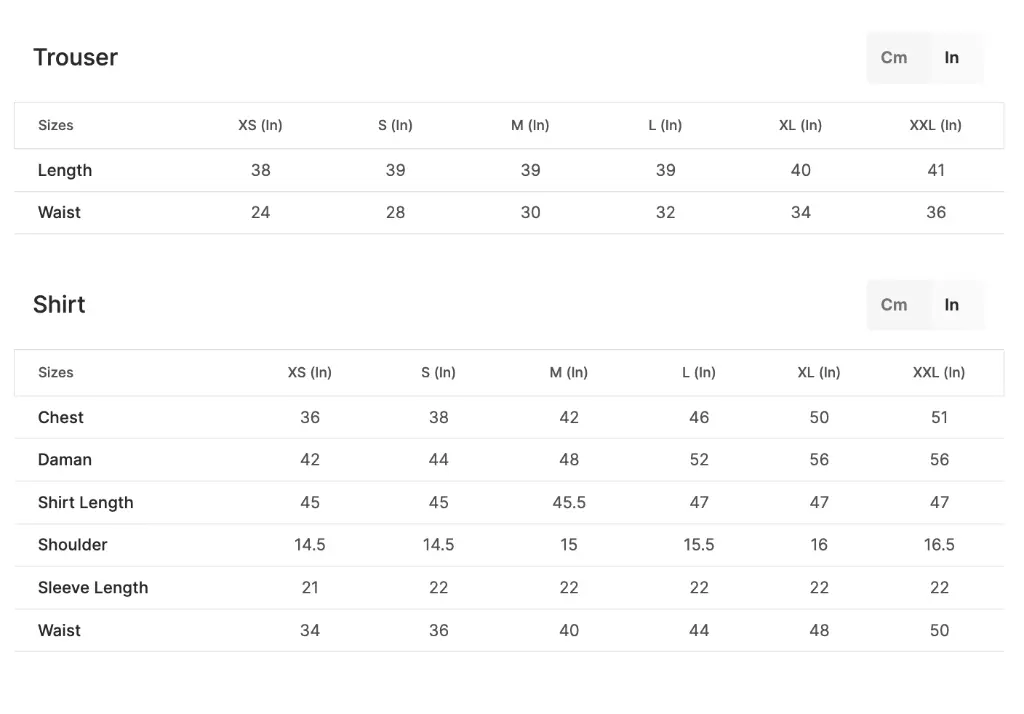This screenshot has width=1024, height=714.
Task: Click the Trouser section heading
Action: click(75, 58)
